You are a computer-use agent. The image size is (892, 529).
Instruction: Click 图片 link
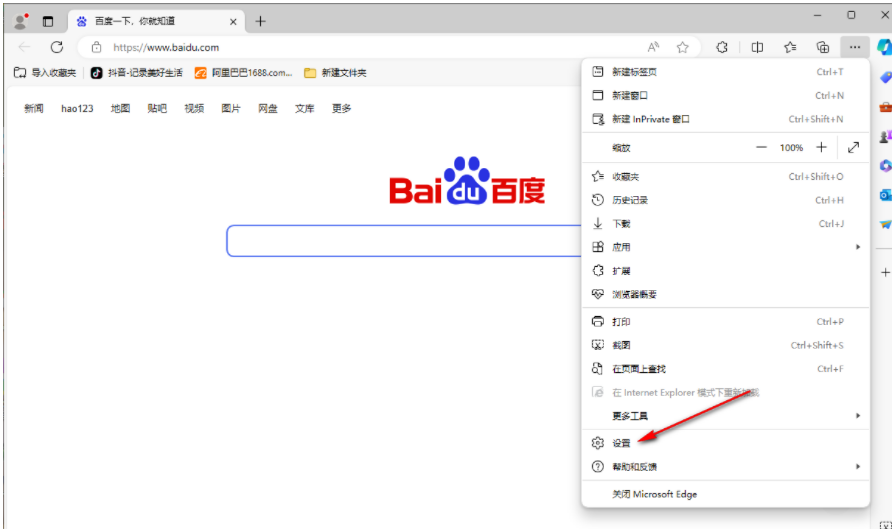click(x=231, y=108)
